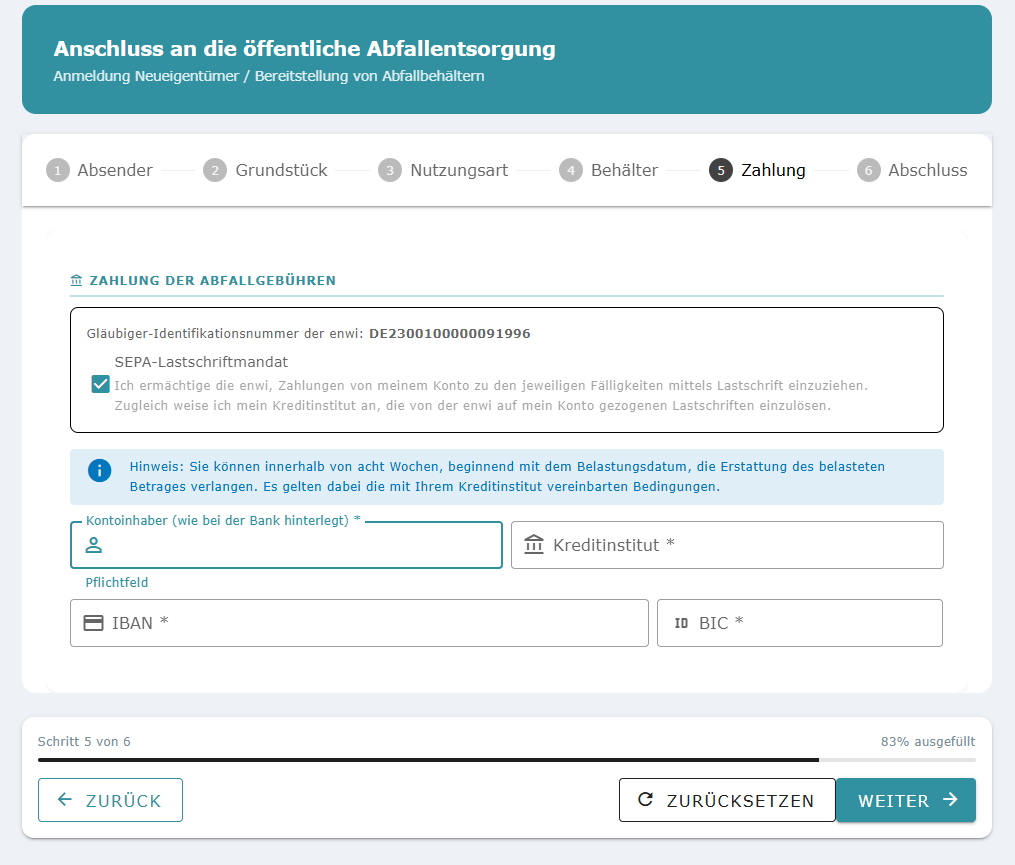Click the Zurück button

point(110,800)
